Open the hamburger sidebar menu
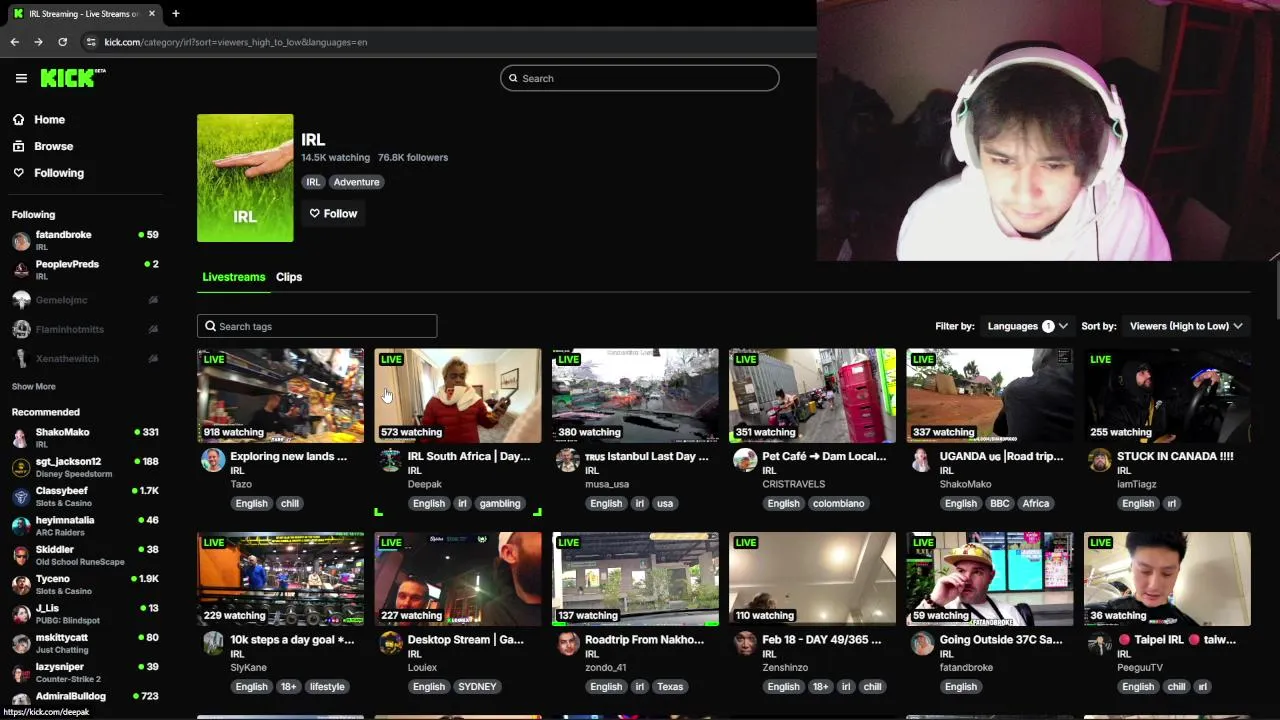 point(21,78)
